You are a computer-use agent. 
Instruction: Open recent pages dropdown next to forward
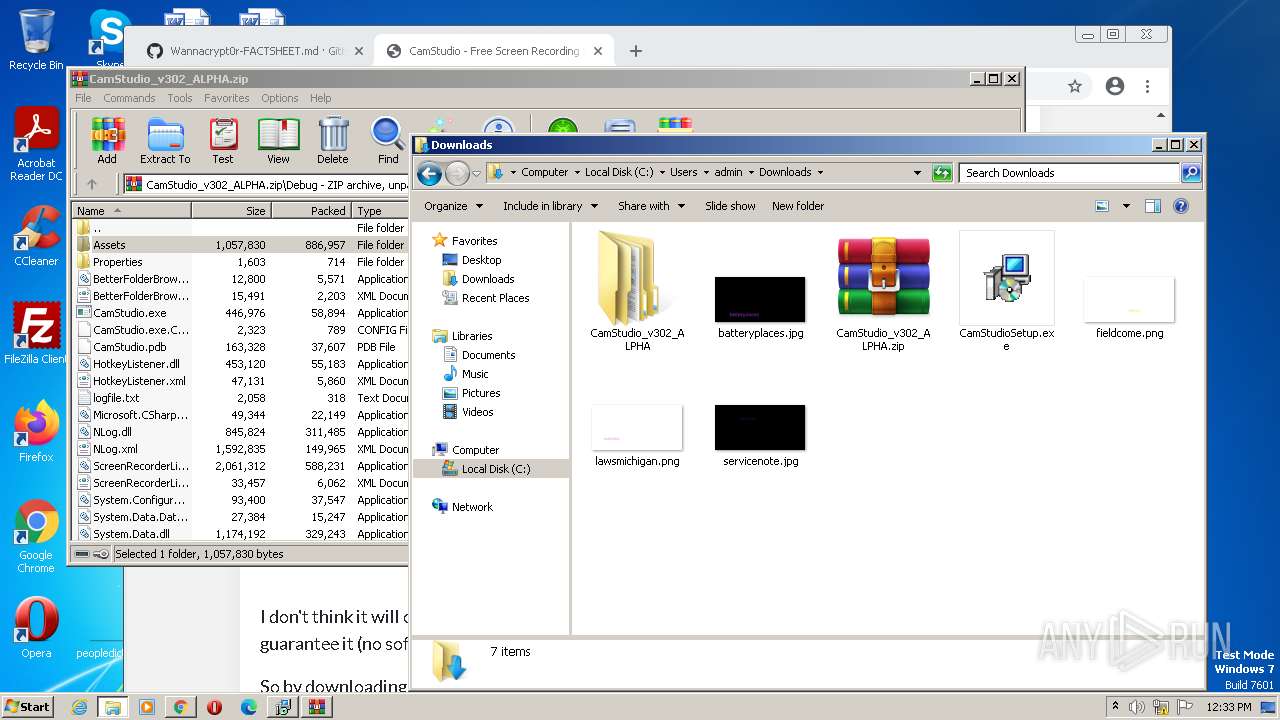click(476, 173)
